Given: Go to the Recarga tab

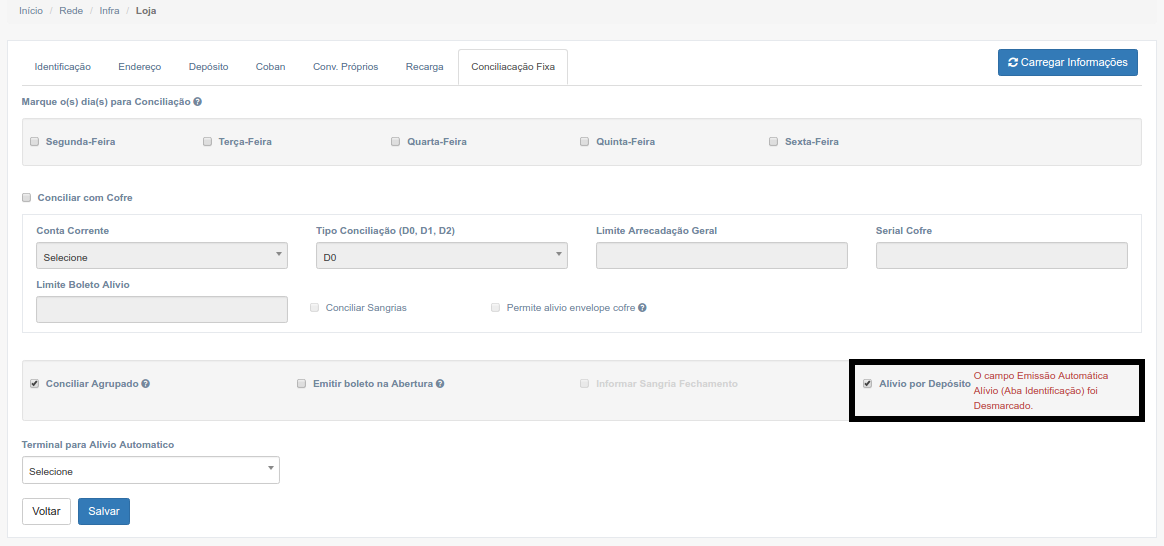Looking at the screenshot, I should (x=424, y=67).
